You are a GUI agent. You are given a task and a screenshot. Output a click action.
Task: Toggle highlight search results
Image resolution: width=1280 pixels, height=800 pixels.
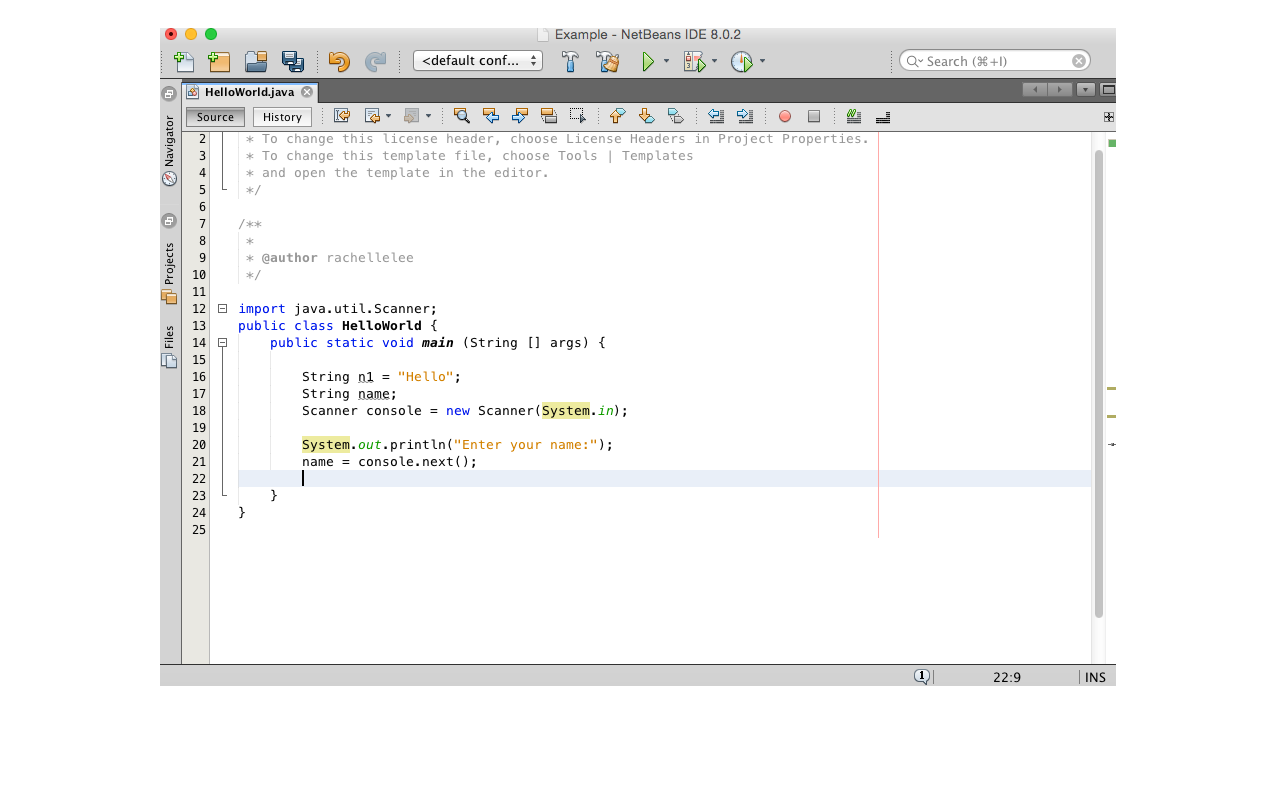coord(549,116)
